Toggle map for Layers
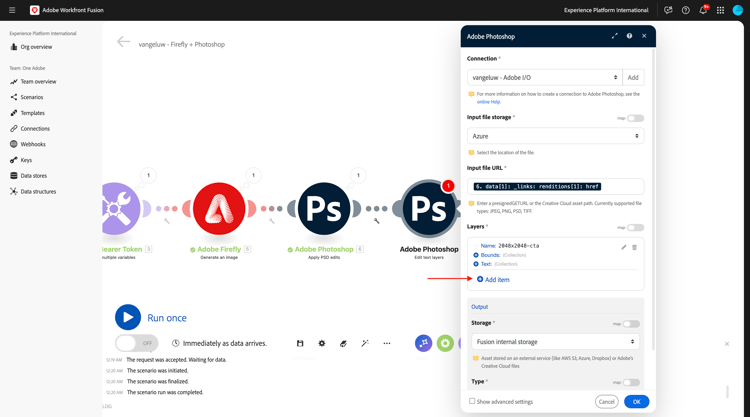 635,228
